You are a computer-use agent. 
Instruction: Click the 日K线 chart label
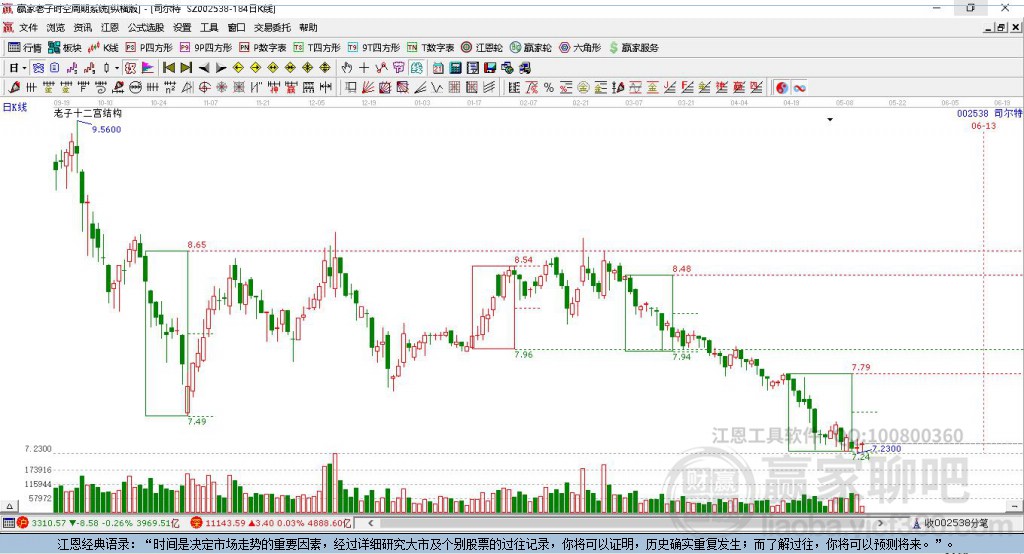pyautogui.click(x=15, y=107)
